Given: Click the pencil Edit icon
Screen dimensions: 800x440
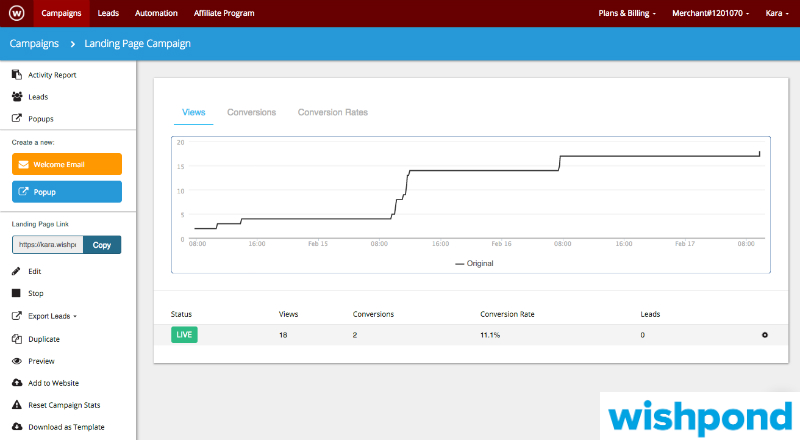Looking at the screenshot, I should [x=17, y=271].
